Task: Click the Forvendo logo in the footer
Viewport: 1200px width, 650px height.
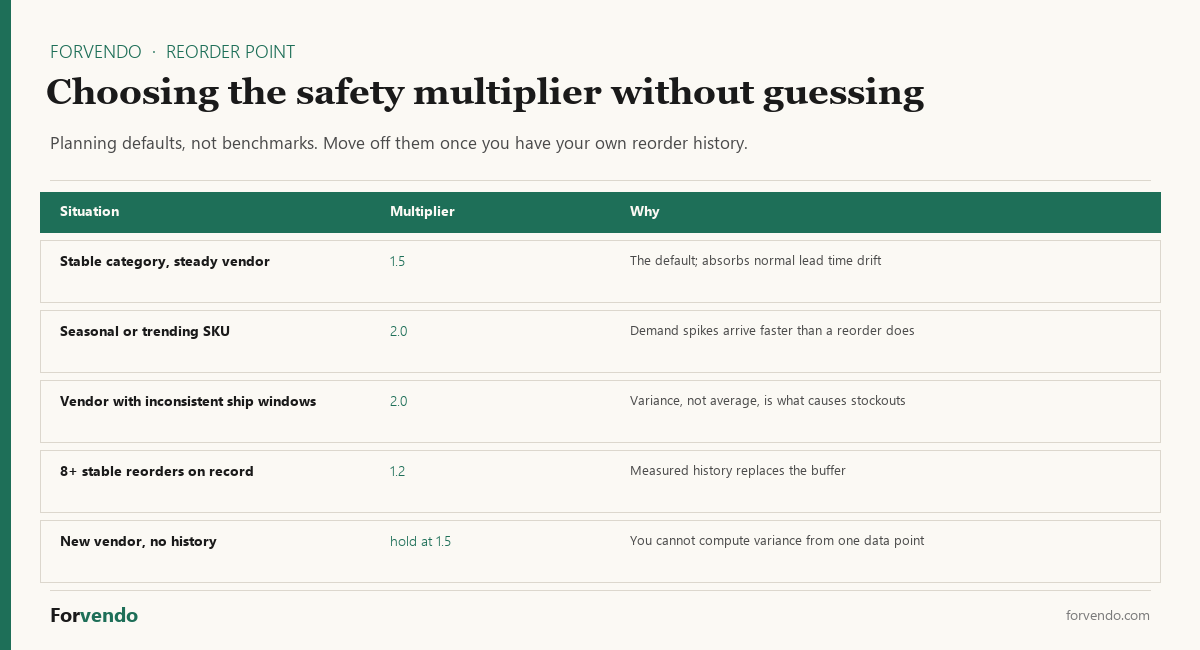Action: click(94, 615)
